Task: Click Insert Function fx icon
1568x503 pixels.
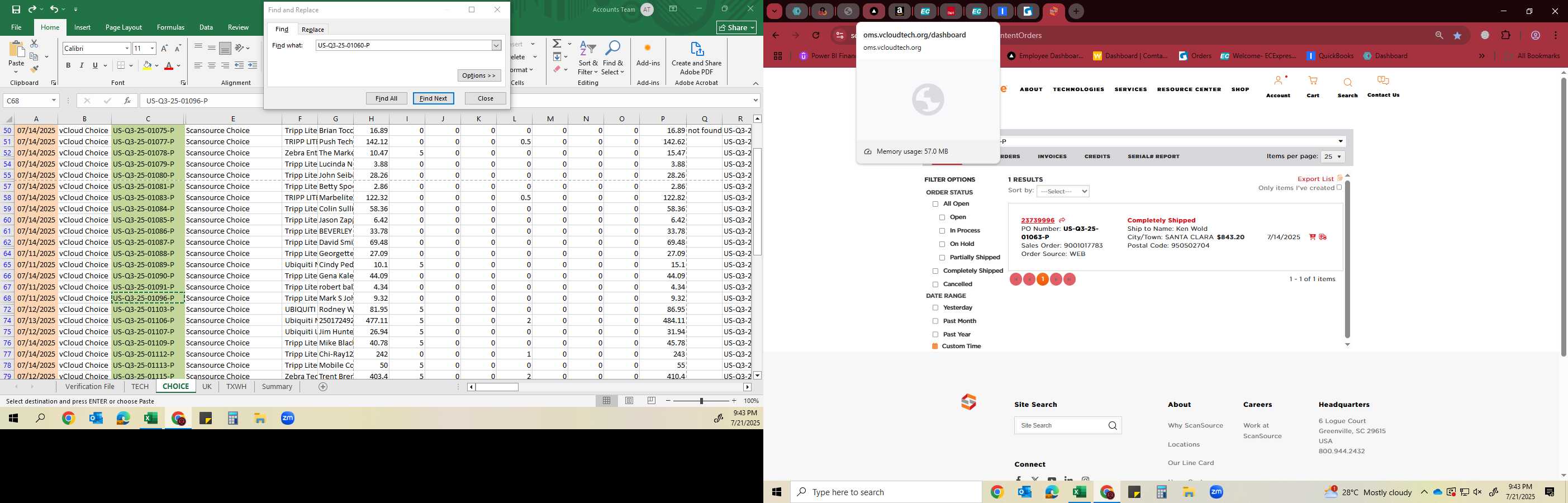Action: (x=127, y=101)
